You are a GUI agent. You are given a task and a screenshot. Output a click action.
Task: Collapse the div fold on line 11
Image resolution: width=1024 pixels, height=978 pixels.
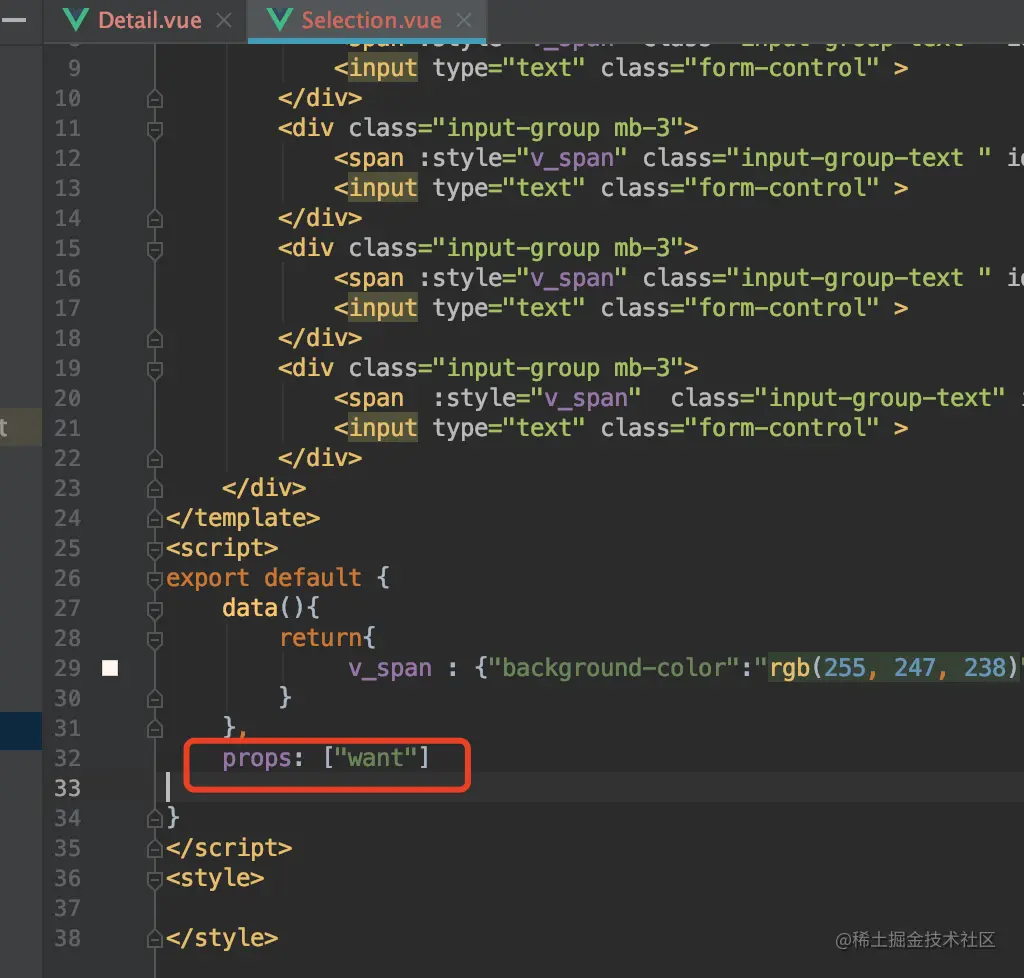[x=155, y=129]
